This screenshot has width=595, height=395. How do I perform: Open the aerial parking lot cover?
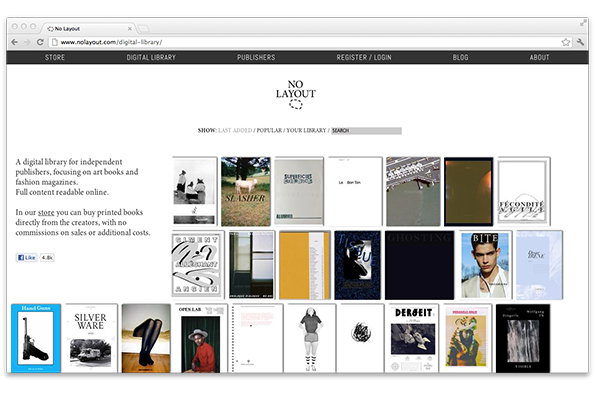[413, 192]
